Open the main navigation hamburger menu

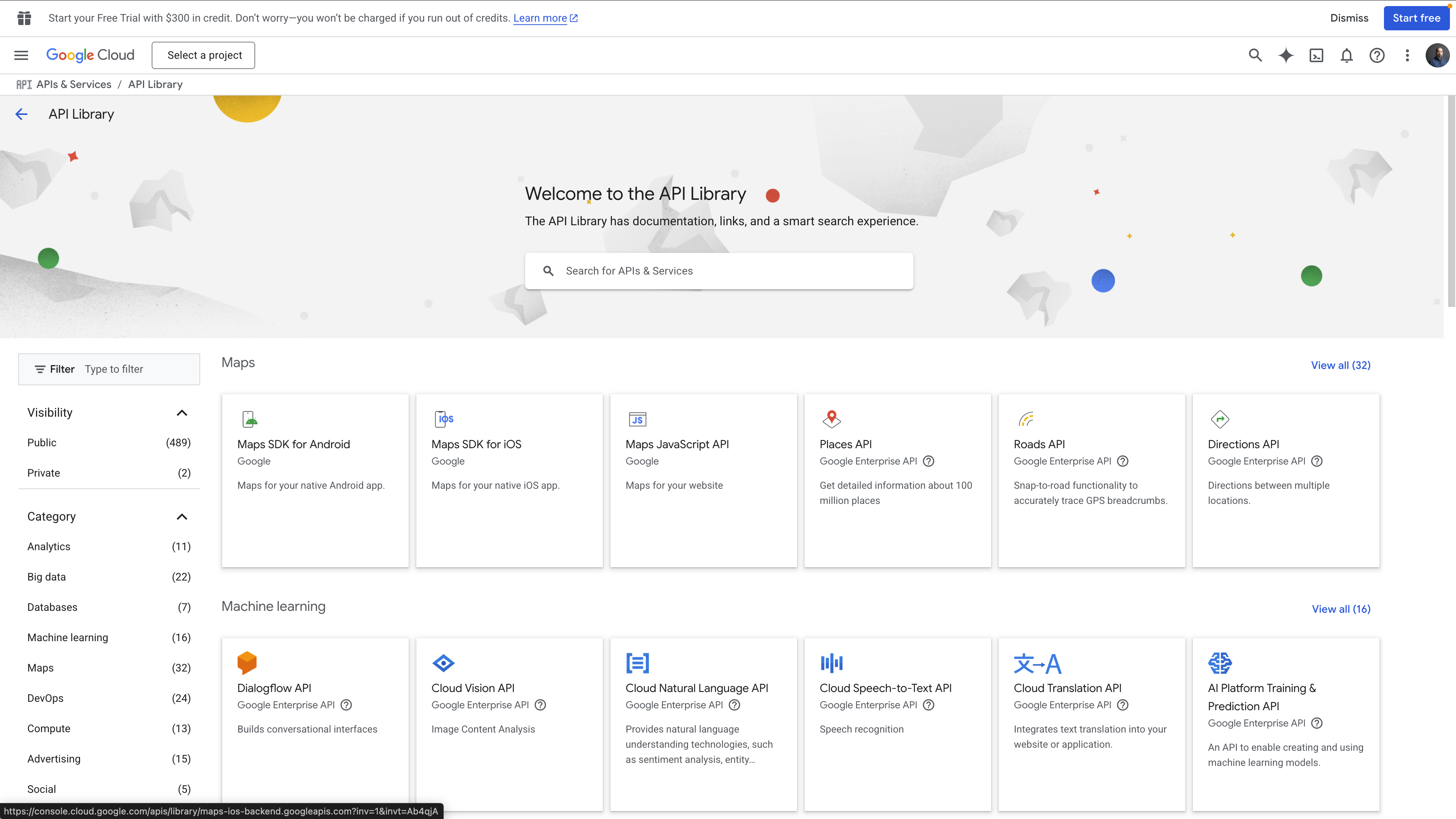pyautogui.click(x=21, y=55)
